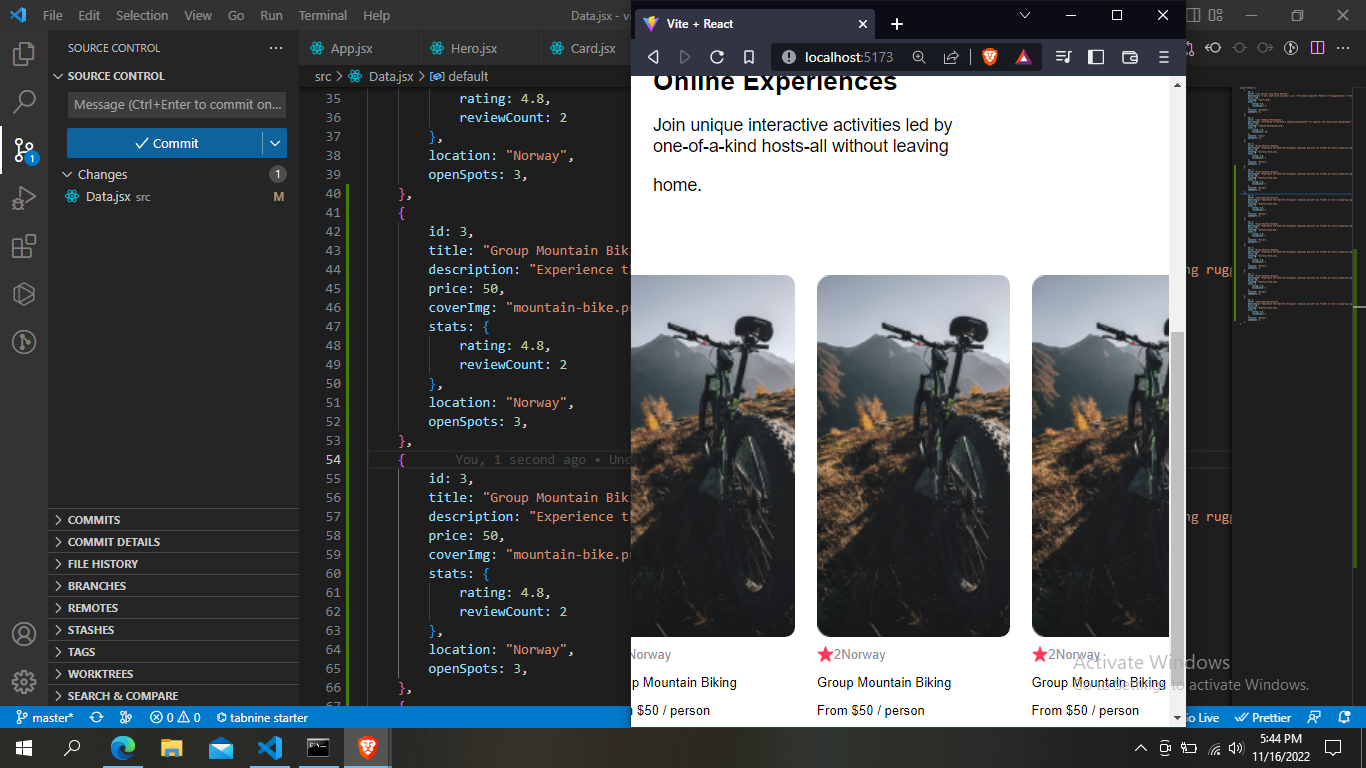
Task: Open the Commit dropdown arrow
Action: (275, 143)
